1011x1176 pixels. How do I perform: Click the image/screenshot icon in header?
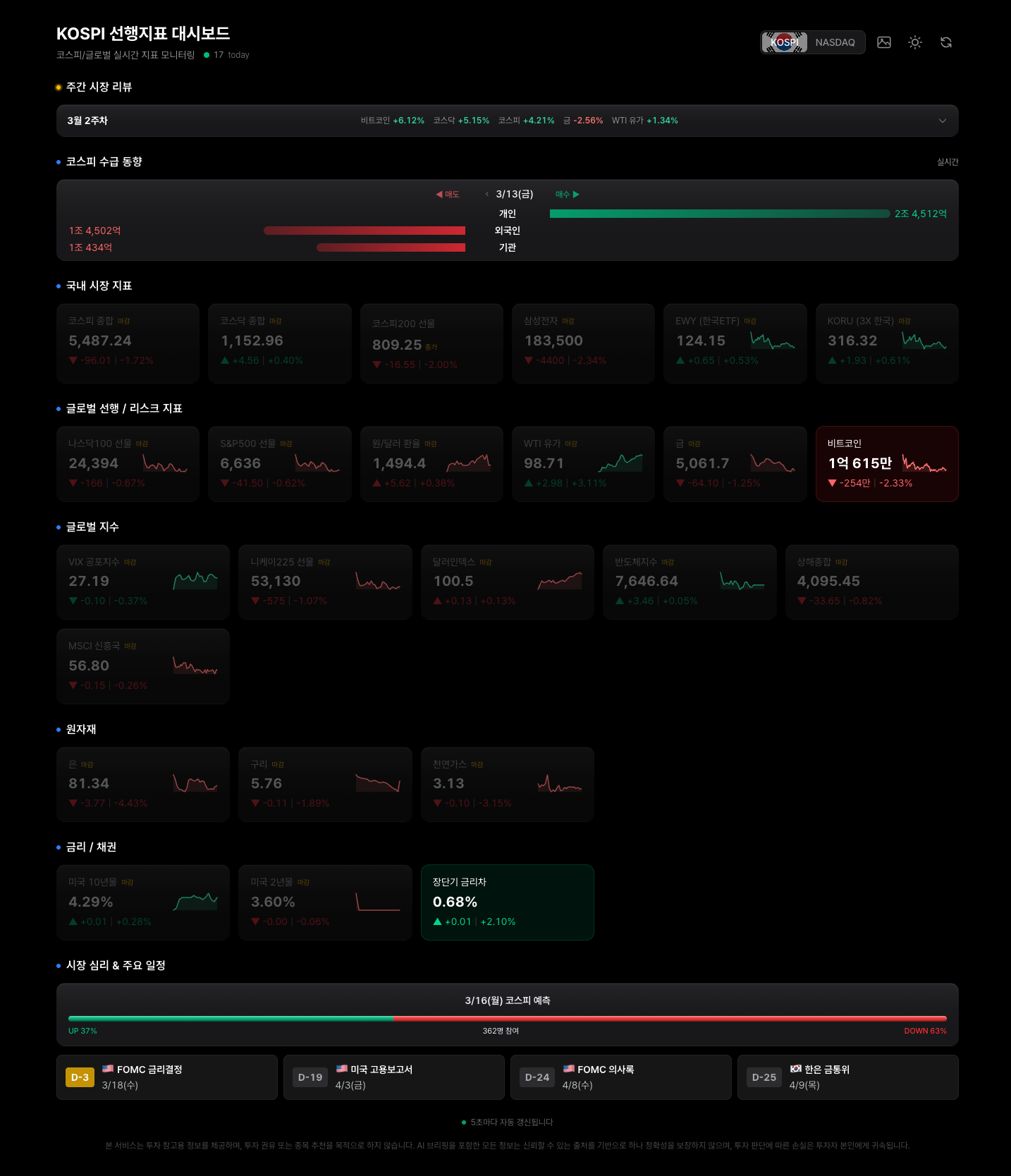pyautogui.click(x=883, y=42)
